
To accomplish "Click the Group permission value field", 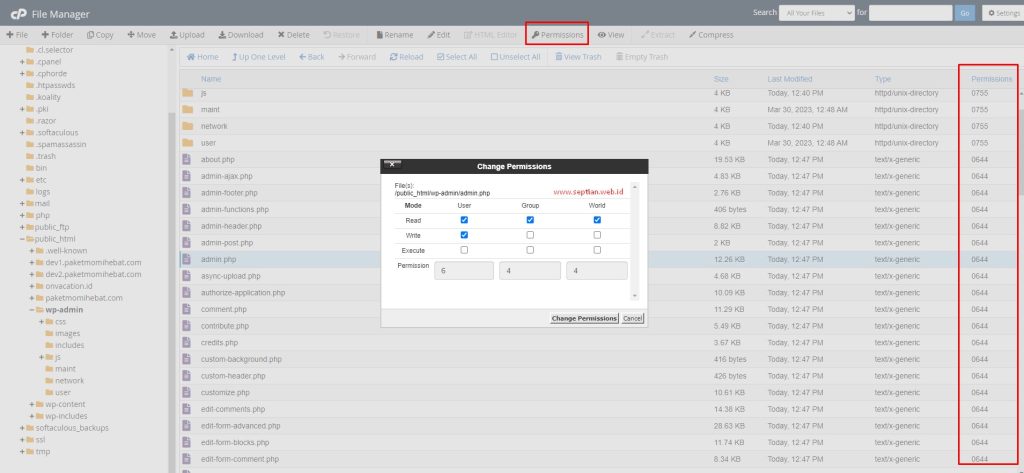I will click(x=530, y=270).
